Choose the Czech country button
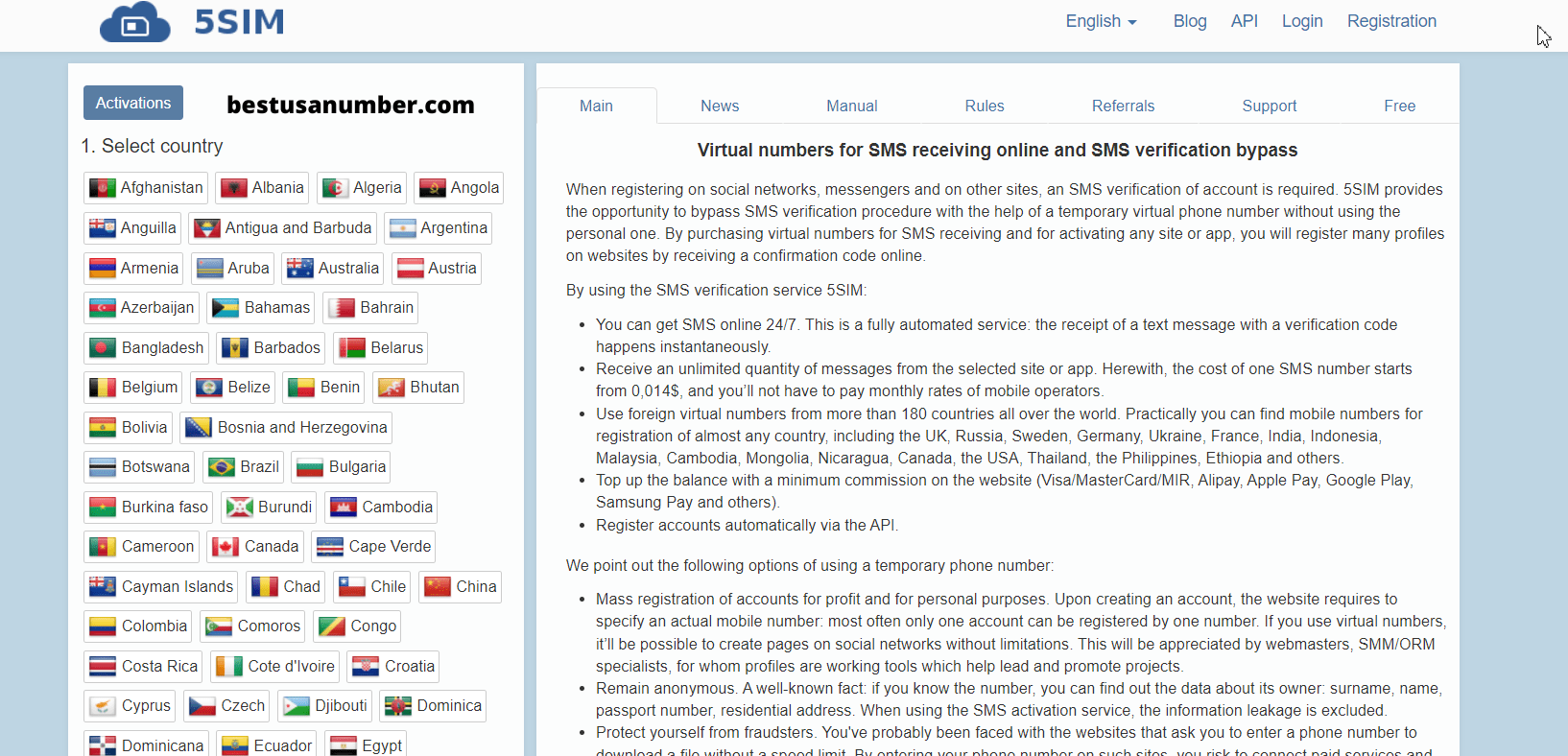Viewport: 1568px width, 756px height. (226, 706)
